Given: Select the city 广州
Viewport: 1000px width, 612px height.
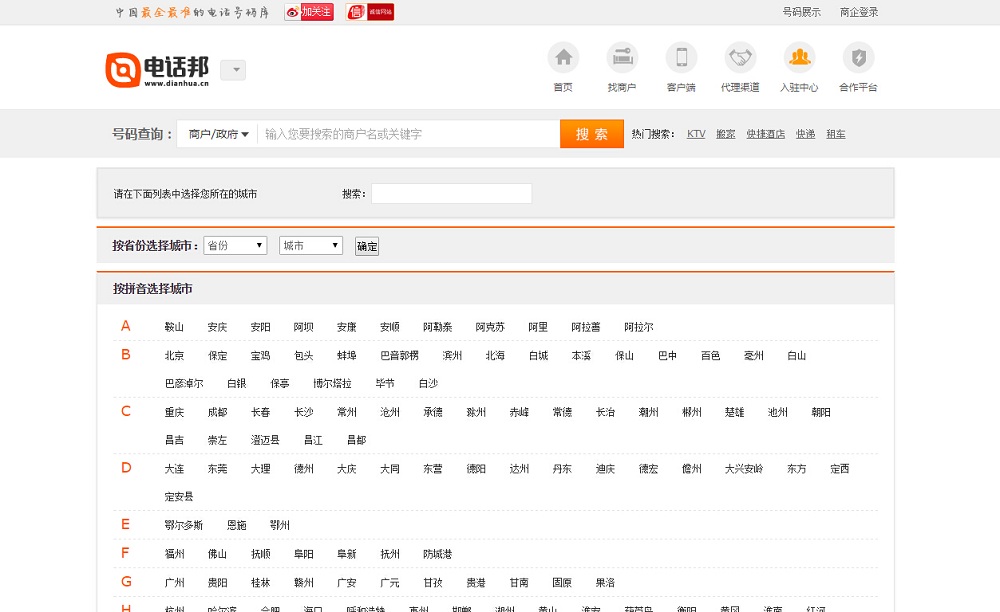Looking at the screenshot, I should coord(174,583).
